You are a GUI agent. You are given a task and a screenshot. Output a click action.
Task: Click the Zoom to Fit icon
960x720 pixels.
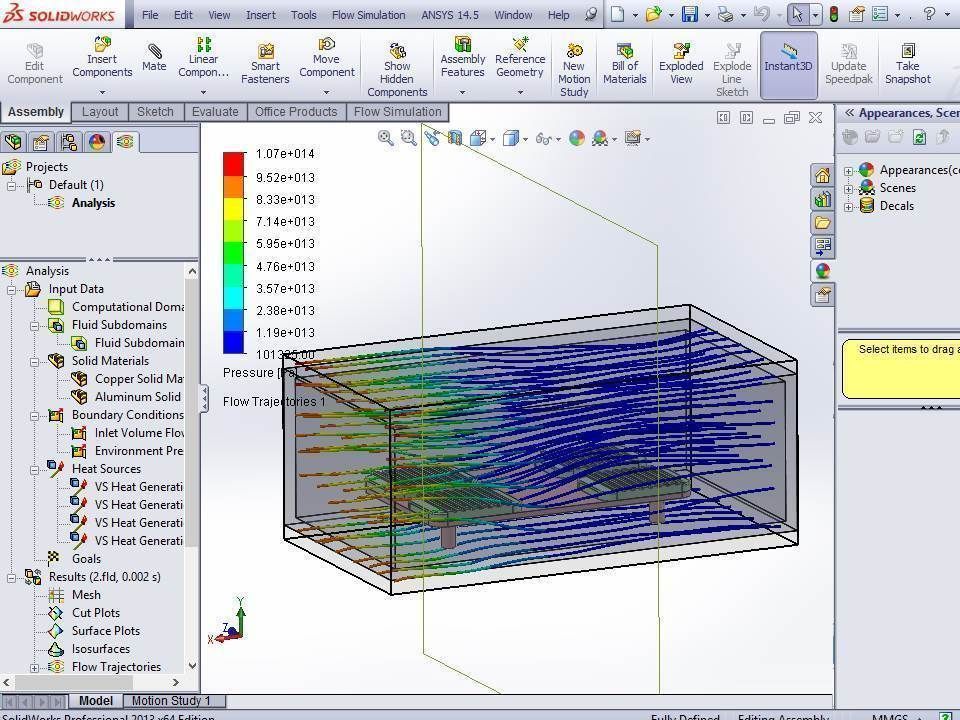pos(386,138)
